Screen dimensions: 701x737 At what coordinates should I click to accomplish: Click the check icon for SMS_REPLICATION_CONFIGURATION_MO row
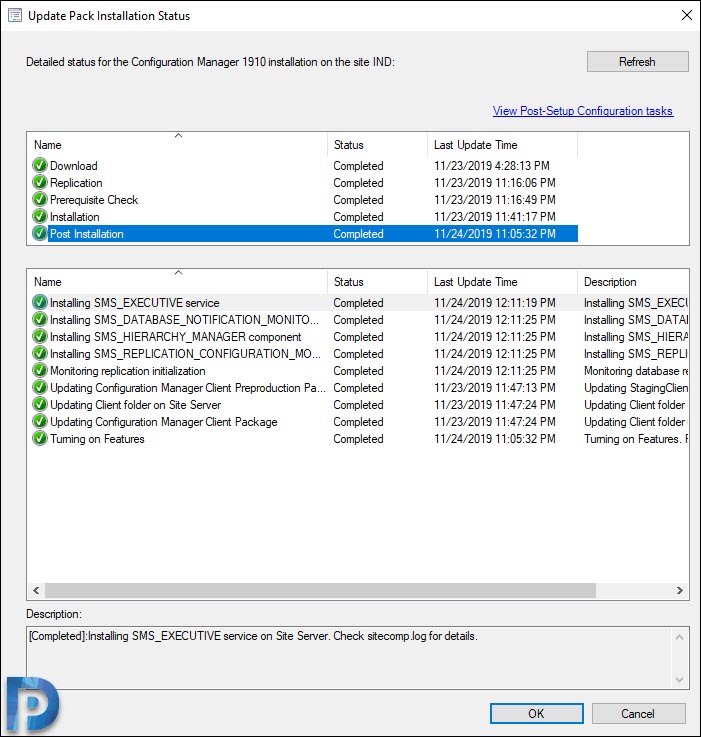coord(40,353)
